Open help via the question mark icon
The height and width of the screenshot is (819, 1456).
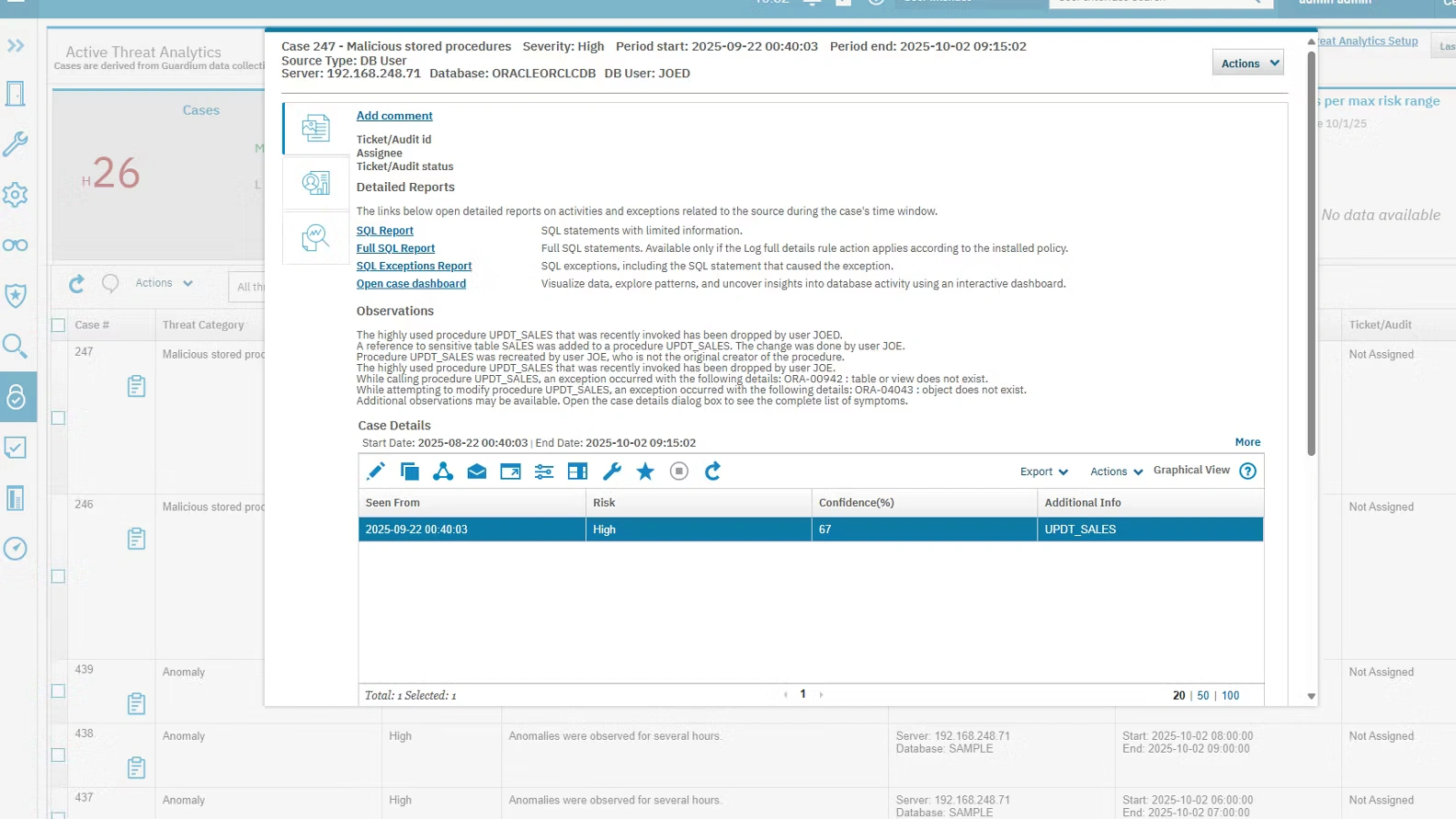tap(1247, 472)
